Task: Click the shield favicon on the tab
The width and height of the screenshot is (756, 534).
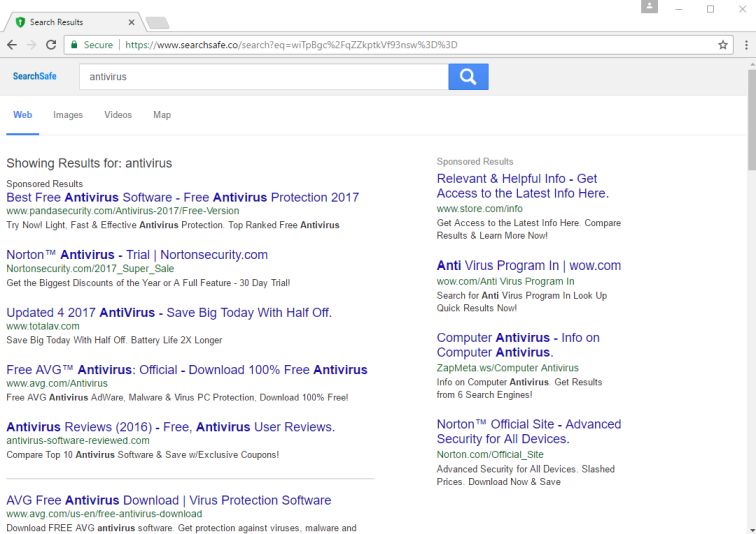Action: [x=20, y=22]
